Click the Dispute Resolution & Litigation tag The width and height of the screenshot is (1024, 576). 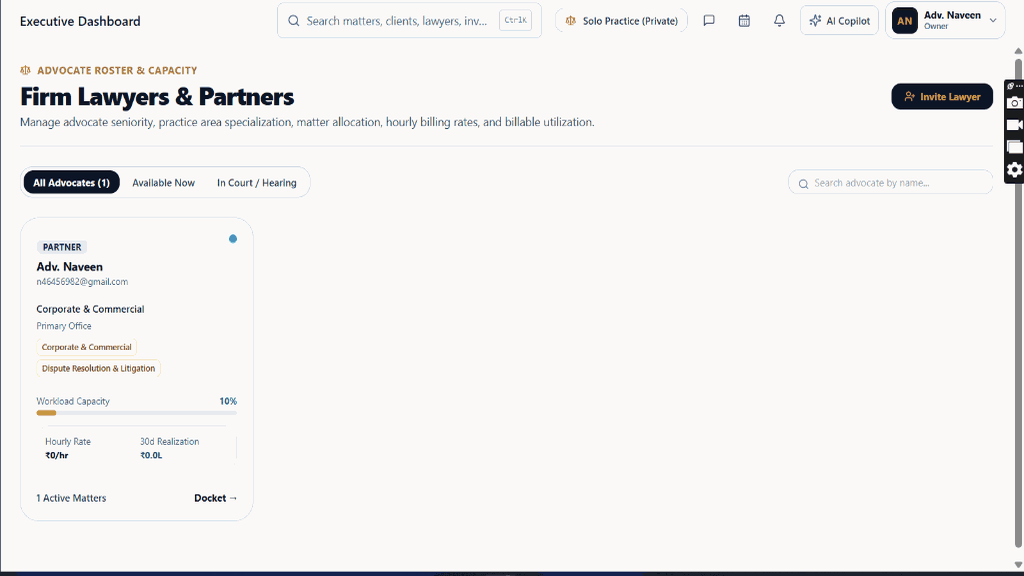[x=99, y=368]
